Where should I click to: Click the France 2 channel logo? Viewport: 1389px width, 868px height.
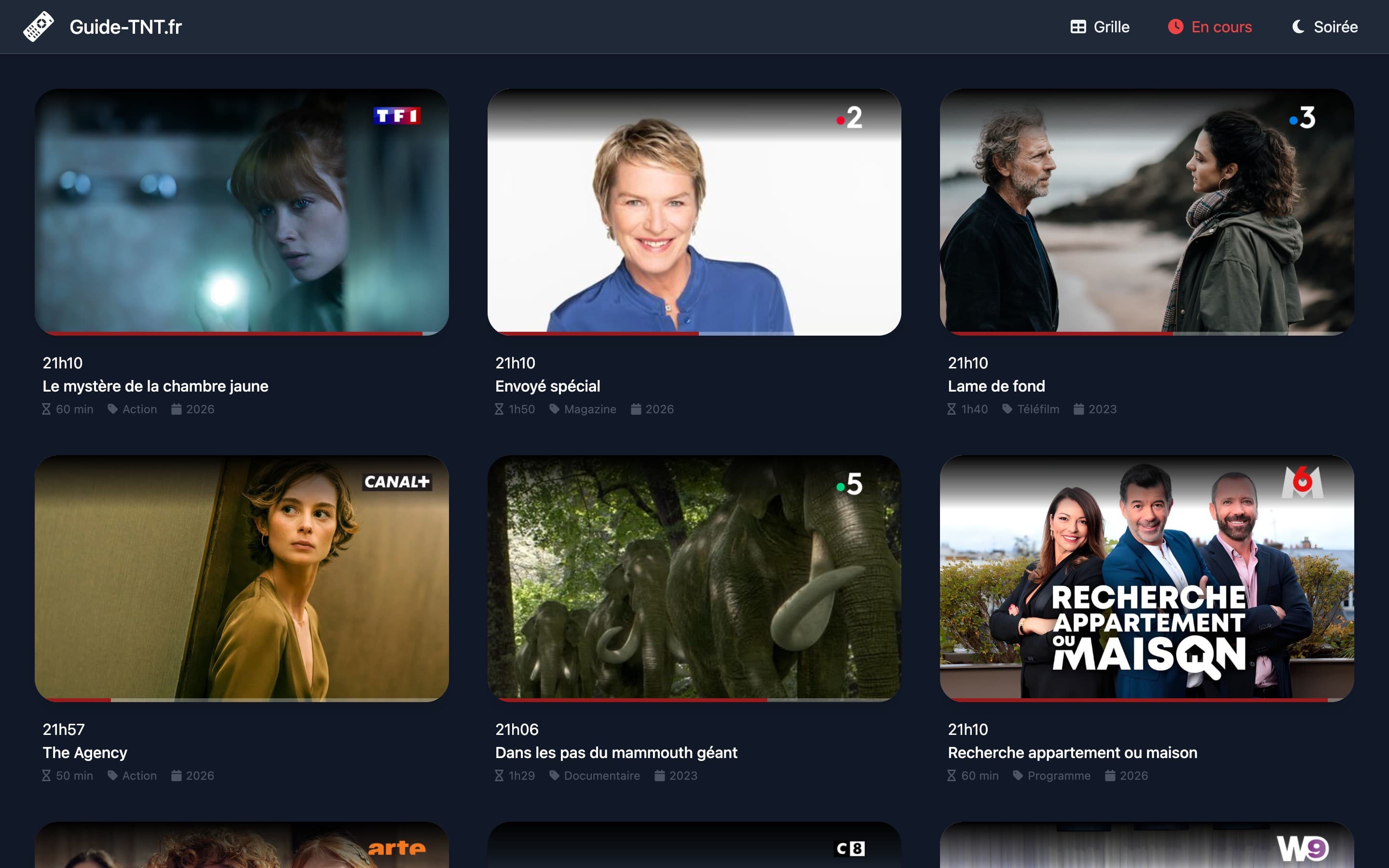point(849,118)
